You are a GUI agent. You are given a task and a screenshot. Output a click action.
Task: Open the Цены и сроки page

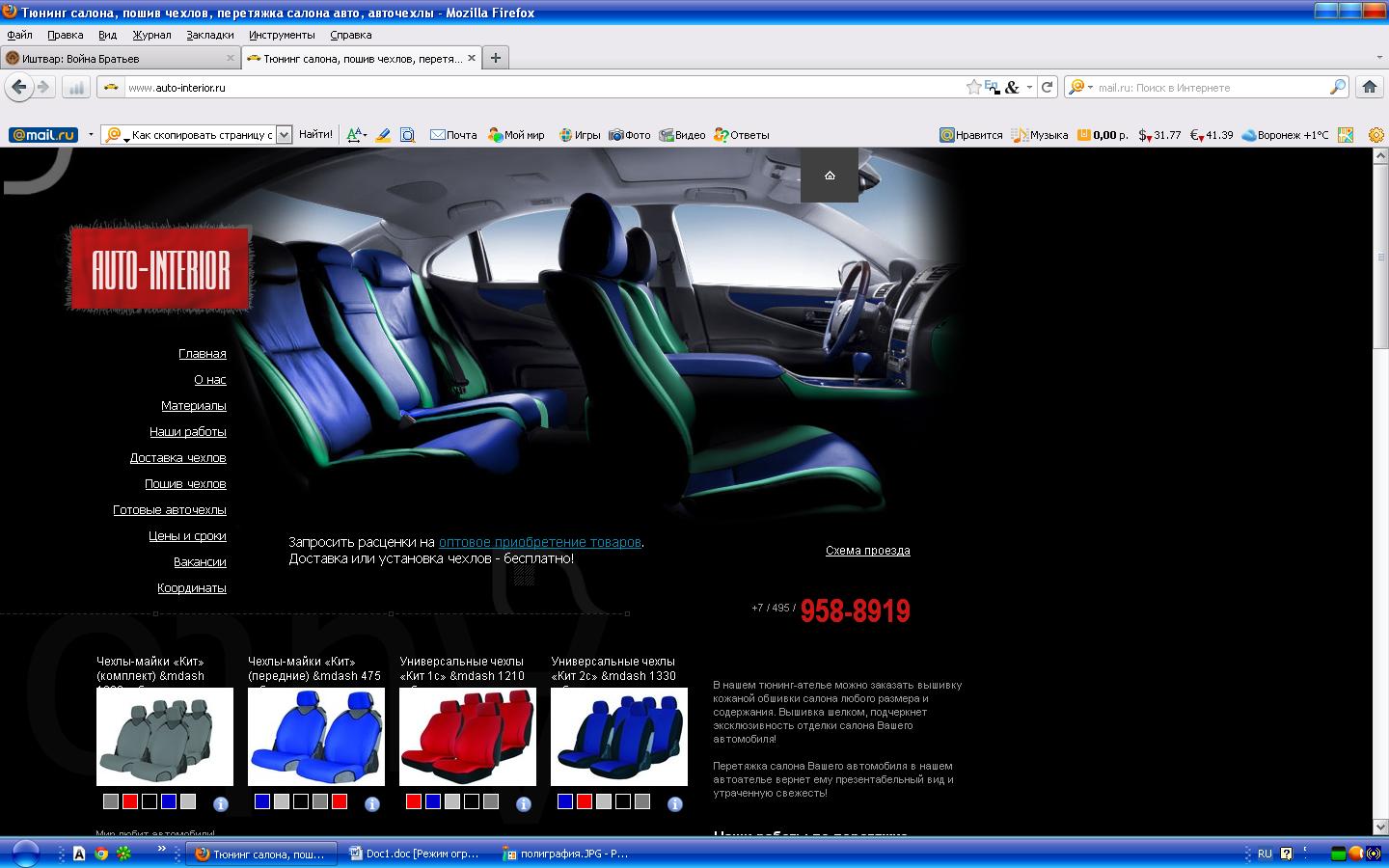(187, 536)
